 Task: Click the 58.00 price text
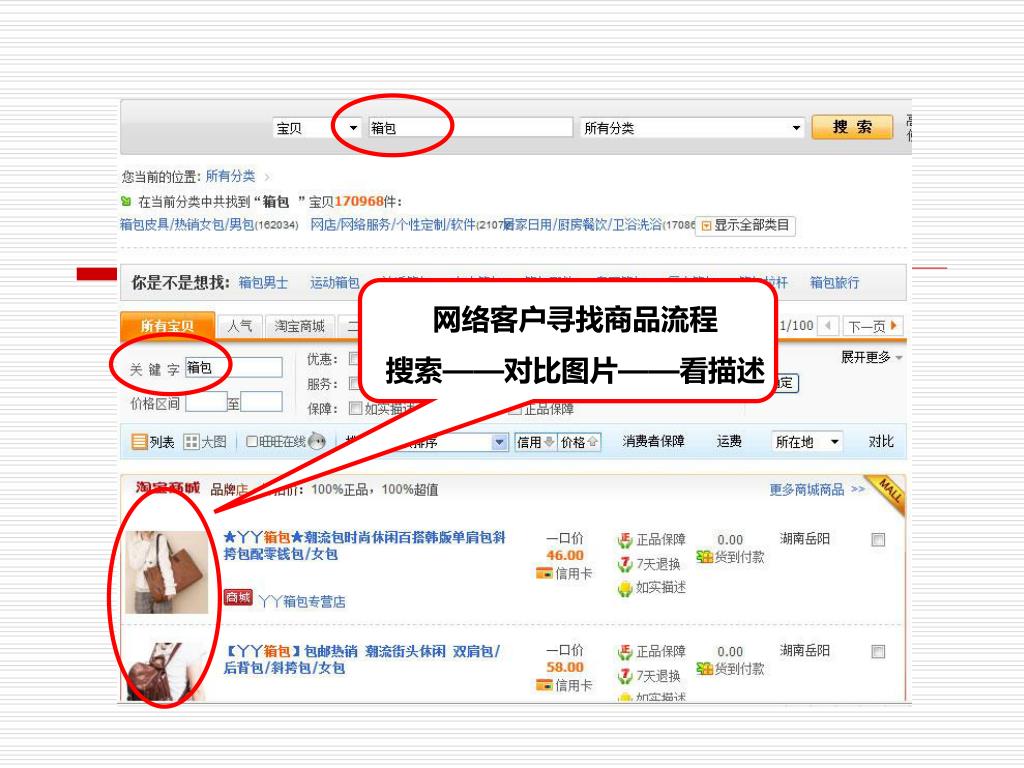[x=565, y=667]
